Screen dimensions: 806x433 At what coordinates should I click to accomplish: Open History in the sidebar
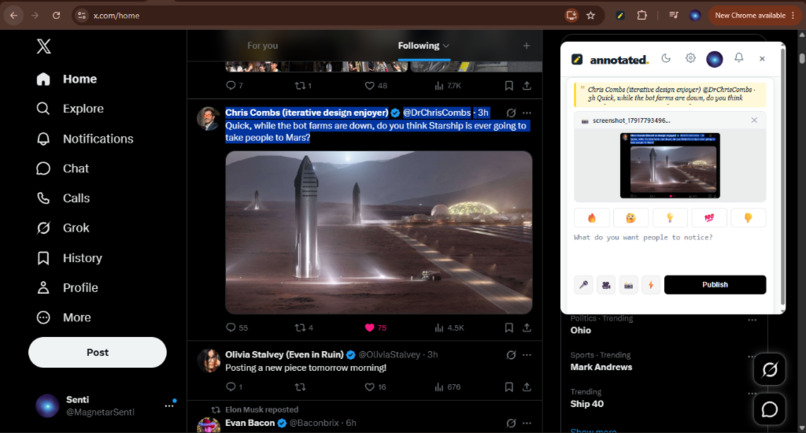pyautogui.click(x=69, y=258)
